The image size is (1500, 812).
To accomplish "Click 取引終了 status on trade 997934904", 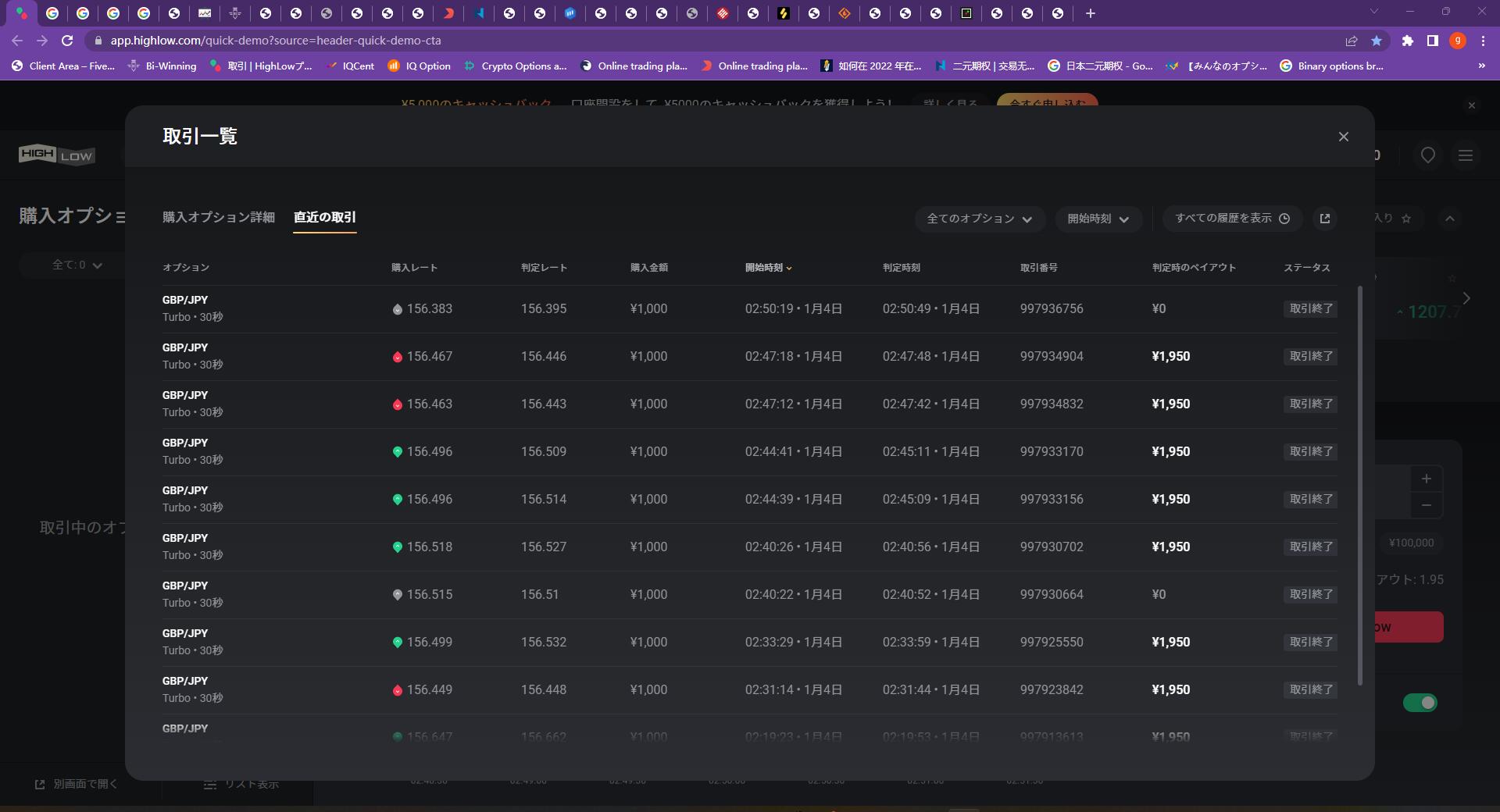I will pyautogui.click(x=1310, y=357).
